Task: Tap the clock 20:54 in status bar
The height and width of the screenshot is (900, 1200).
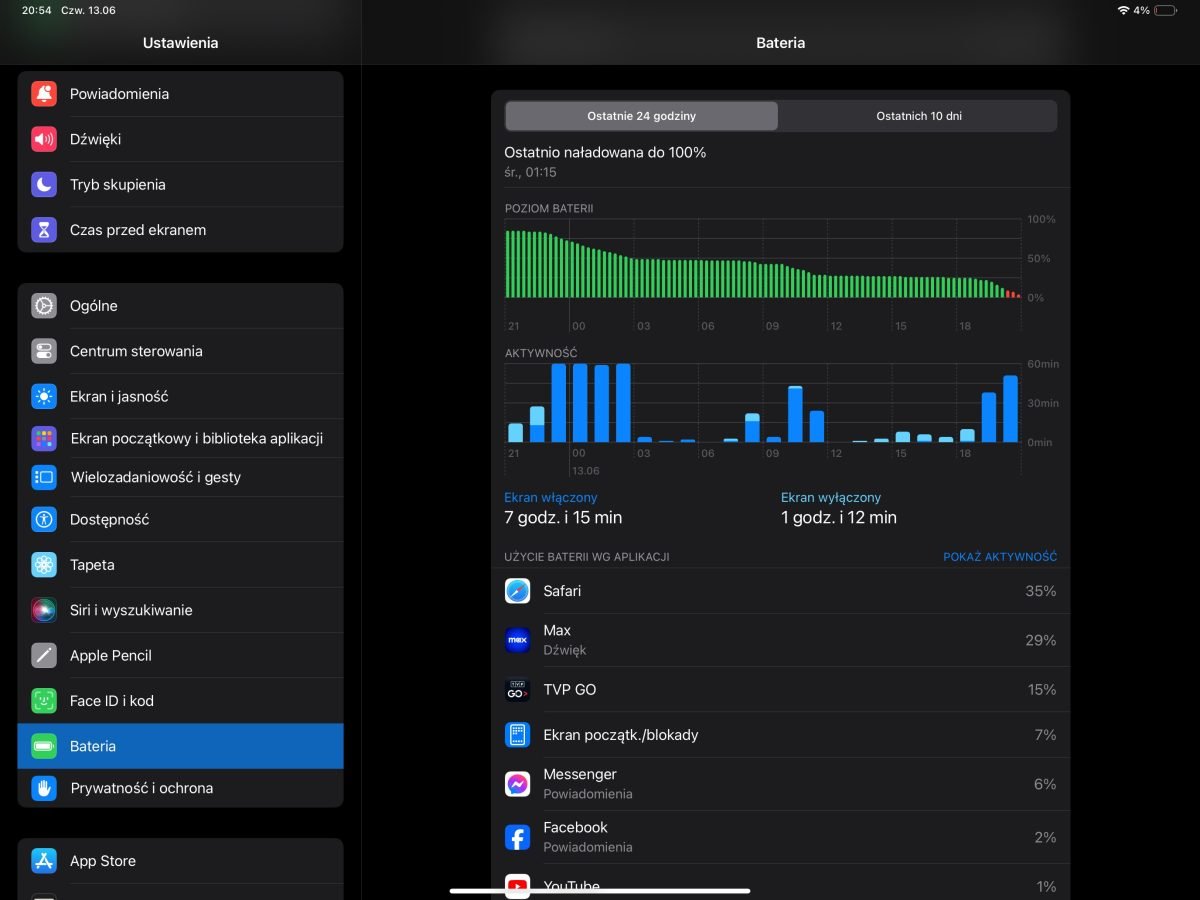Action: click(x=37, y=10)
